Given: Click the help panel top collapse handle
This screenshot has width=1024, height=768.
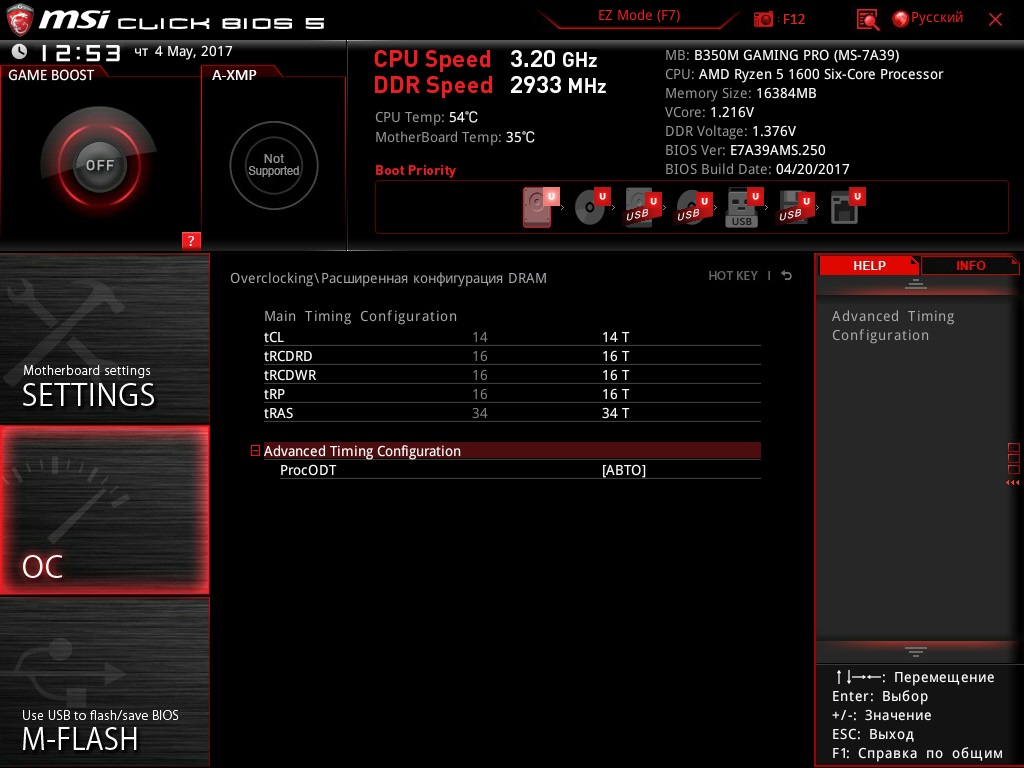Looking at the screenshot, I should point(916,283).
